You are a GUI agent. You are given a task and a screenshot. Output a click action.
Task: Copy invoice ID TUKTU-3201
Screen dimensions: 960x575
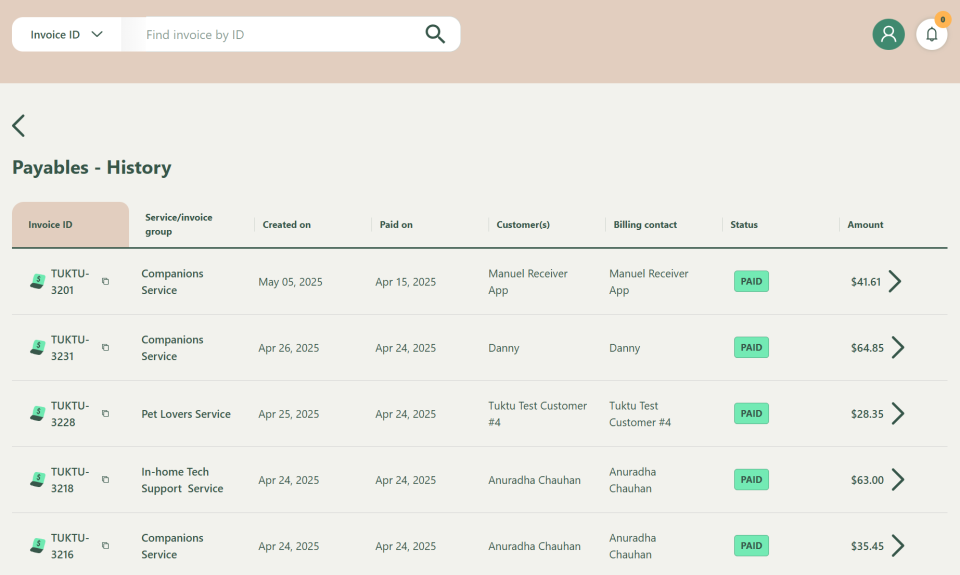click(x=105, y=282)
